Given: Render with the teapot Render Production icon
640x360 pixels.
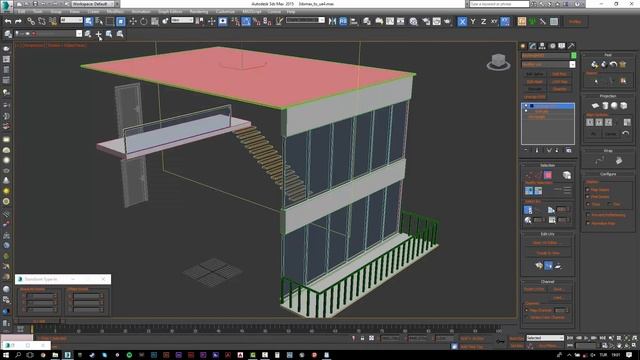Looking at the screenshot, I should click(x=447, y=21).
